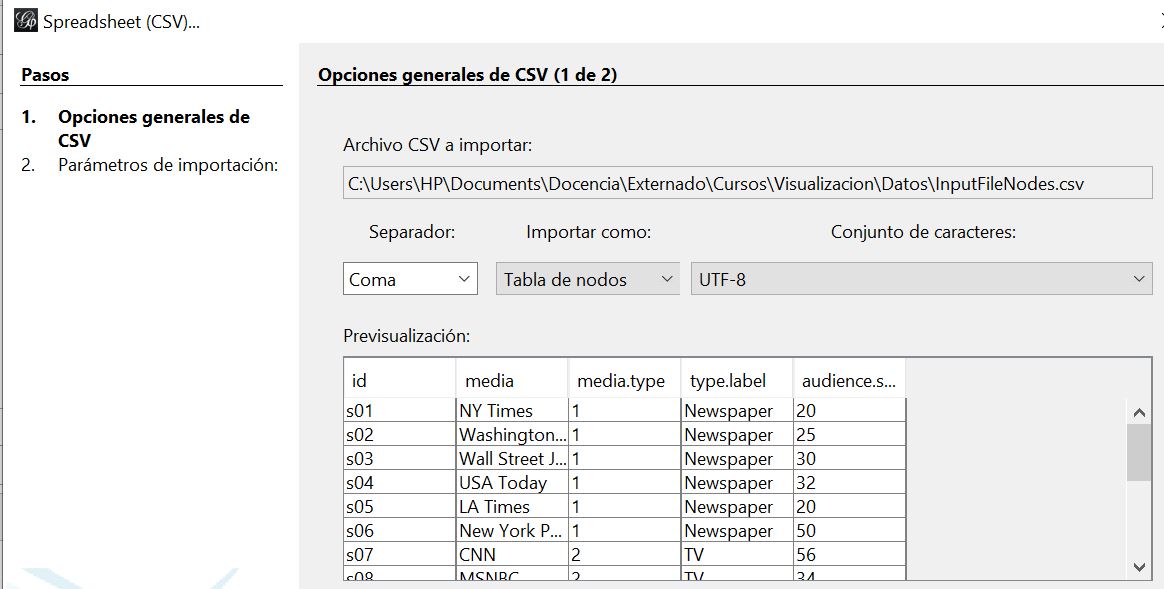This screenshot has width=1164, height=589.
Task: Click the media column header
Action: coord(512,381)
